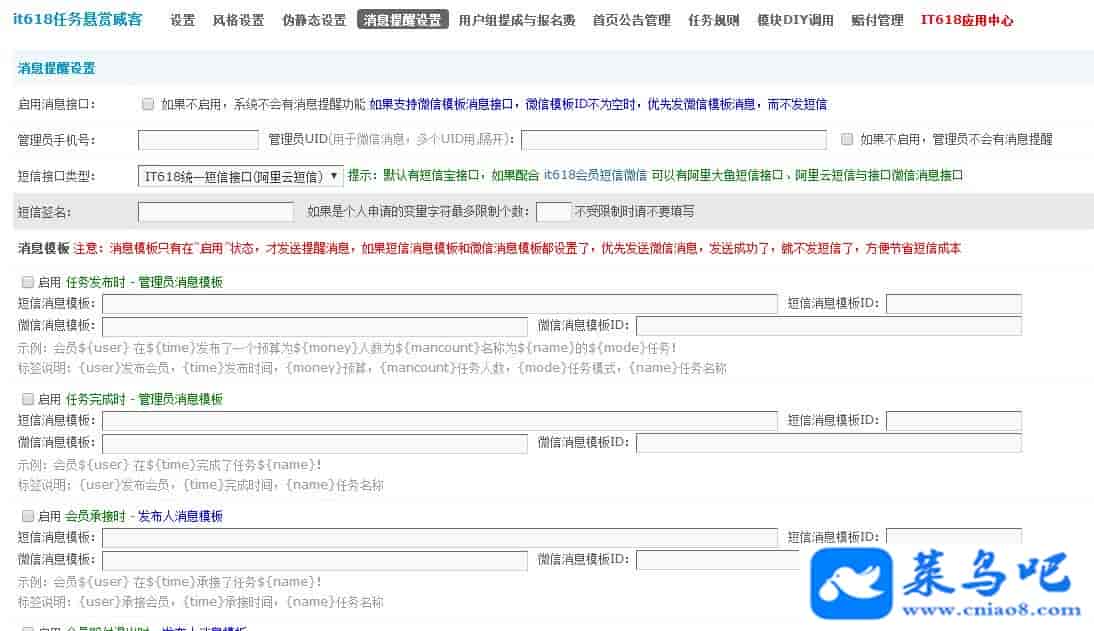
Task: Open 伪静态设置 tab
Action: click(314, 20)
